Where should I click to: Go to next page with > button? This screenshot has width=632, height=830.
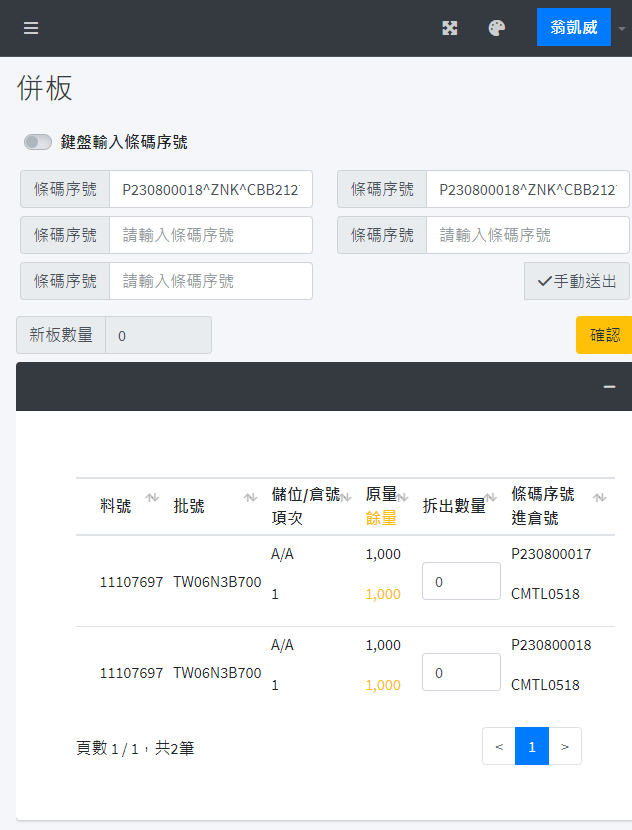click(x=565, y=746)
